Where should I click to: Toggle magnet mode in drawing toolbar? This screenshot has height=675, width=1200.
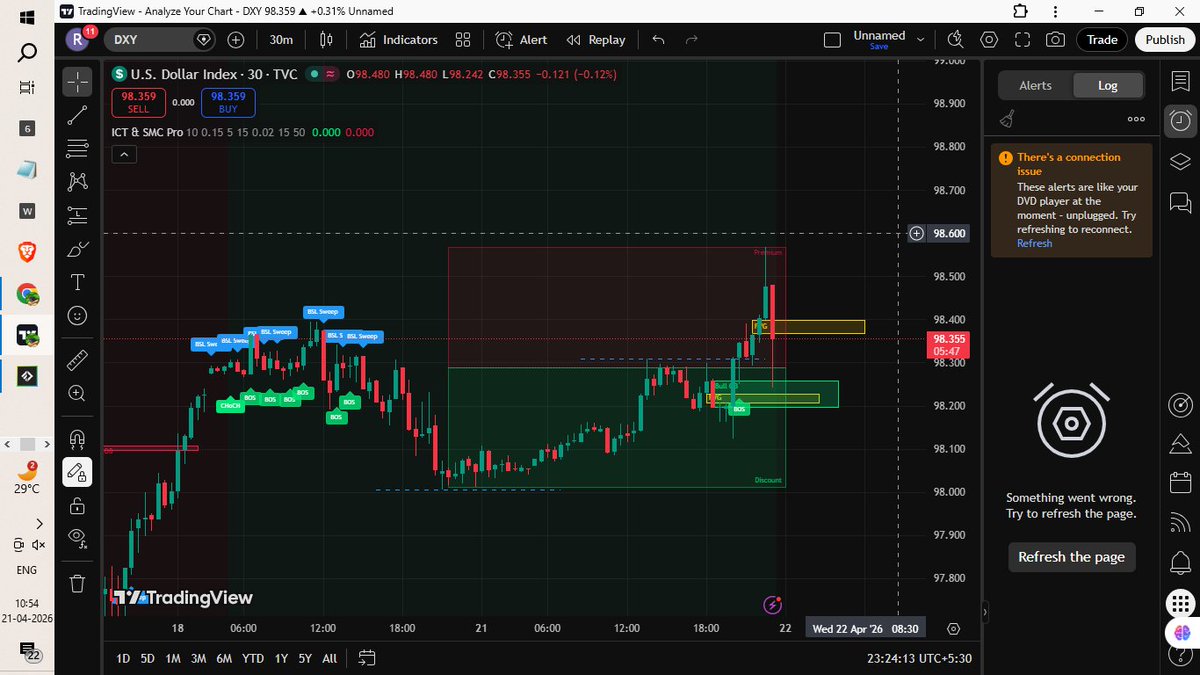point(78,438)
